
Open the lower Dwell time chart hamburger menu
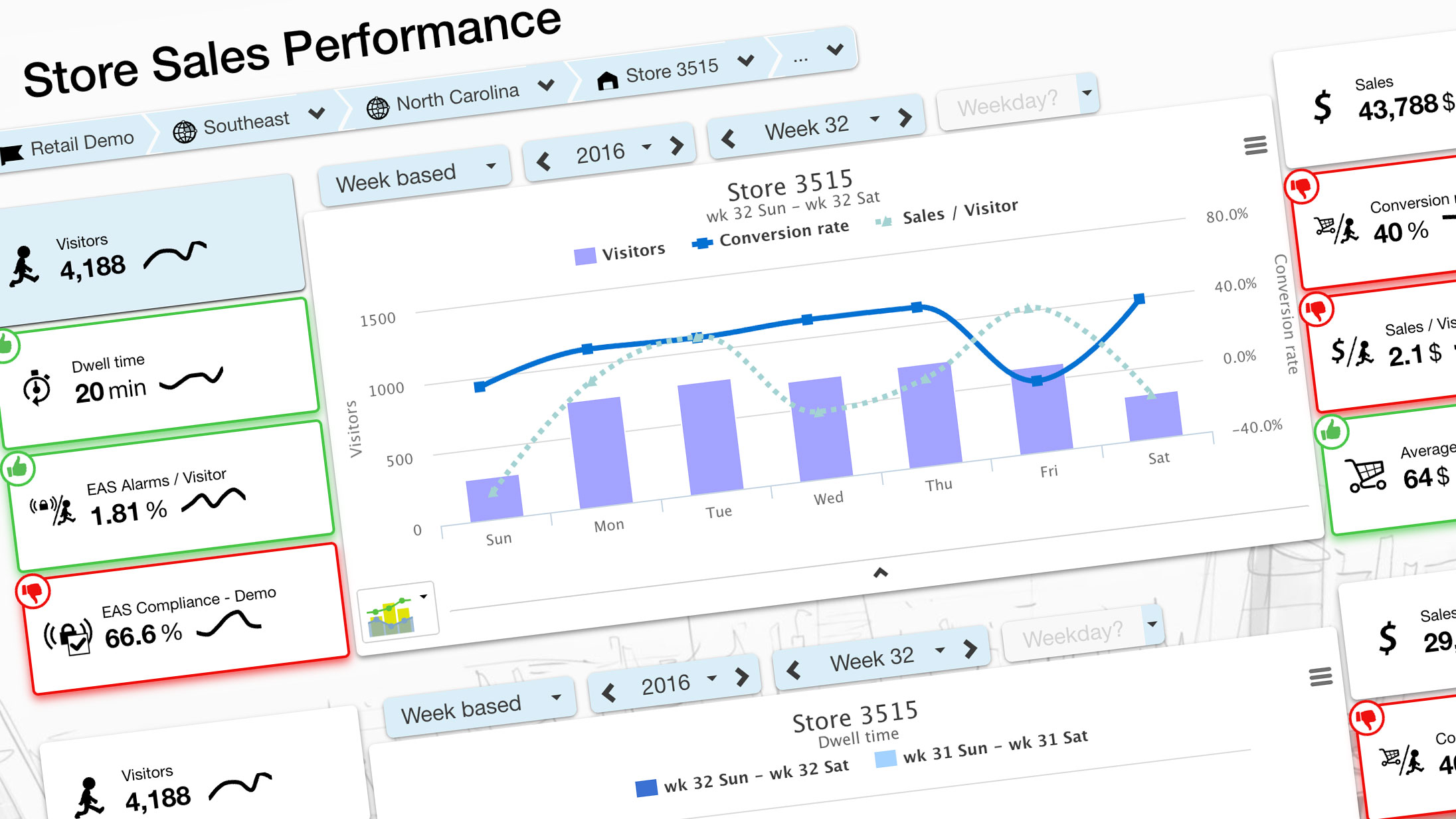[1320, 677]
